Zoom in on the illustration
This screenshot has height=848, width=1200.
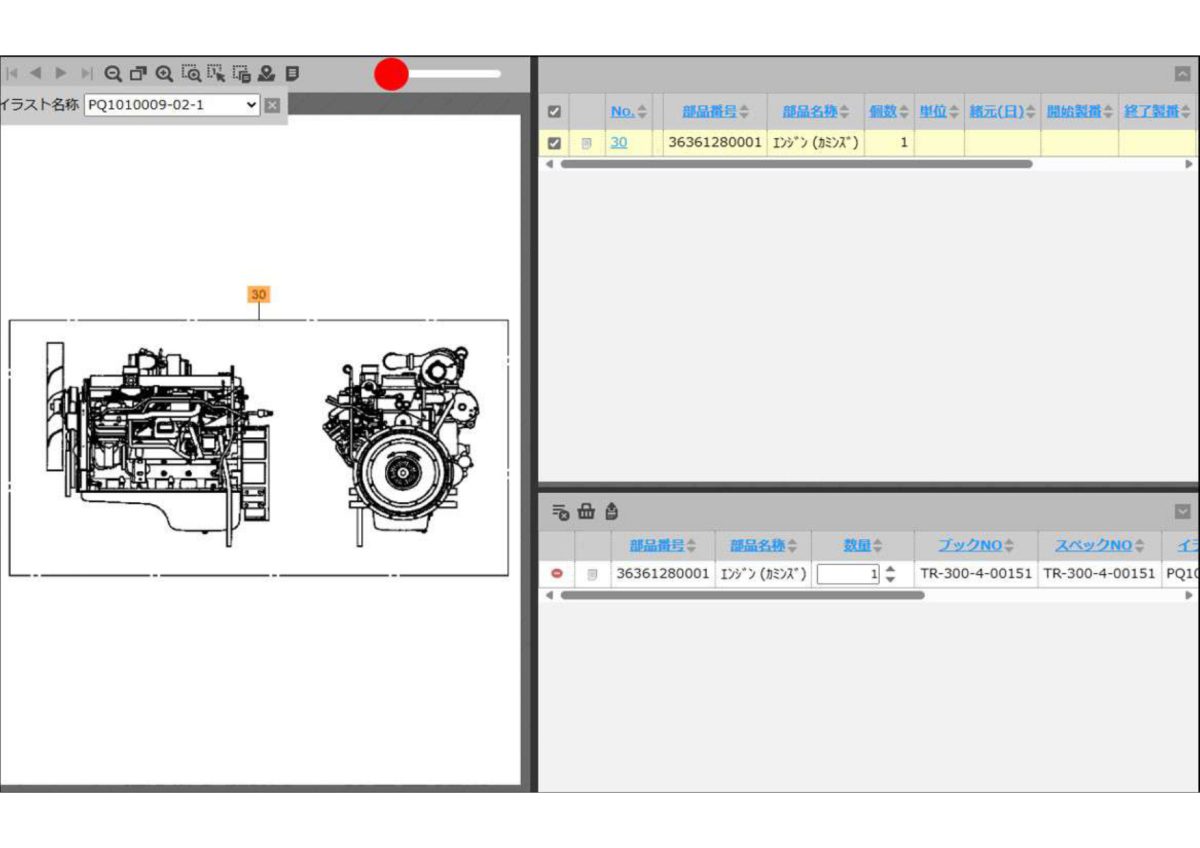click(164, 73)
